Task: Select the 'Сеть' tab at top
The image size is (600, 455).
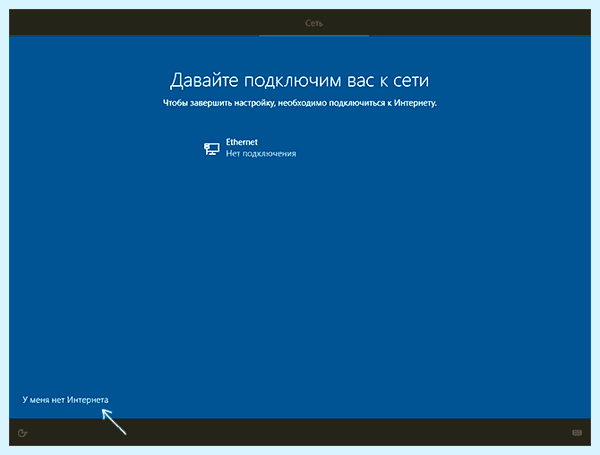Action: point(314,23)
